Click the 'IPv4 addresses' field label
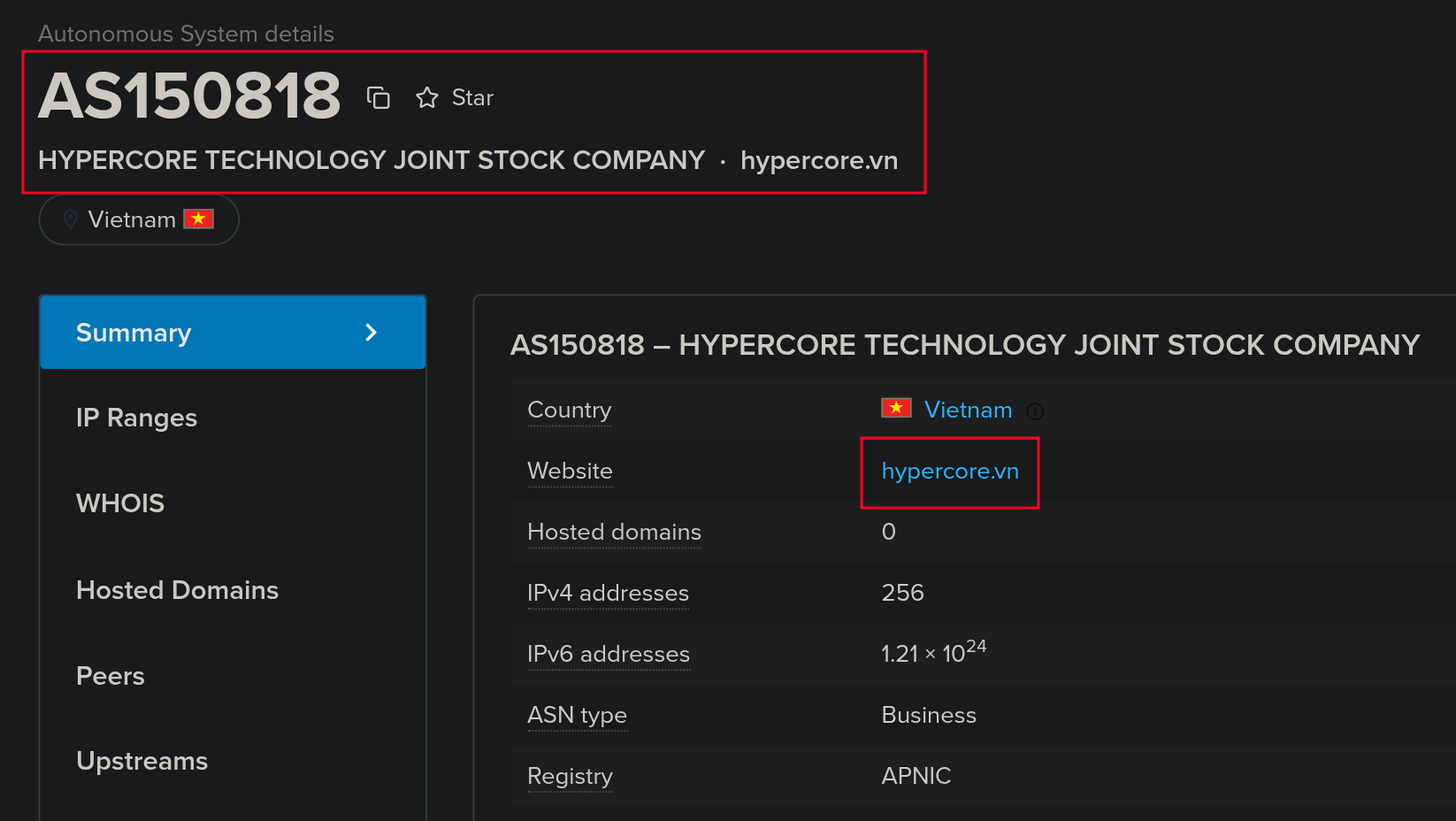This screenshot has height=821, width=1456. (608, 594)
